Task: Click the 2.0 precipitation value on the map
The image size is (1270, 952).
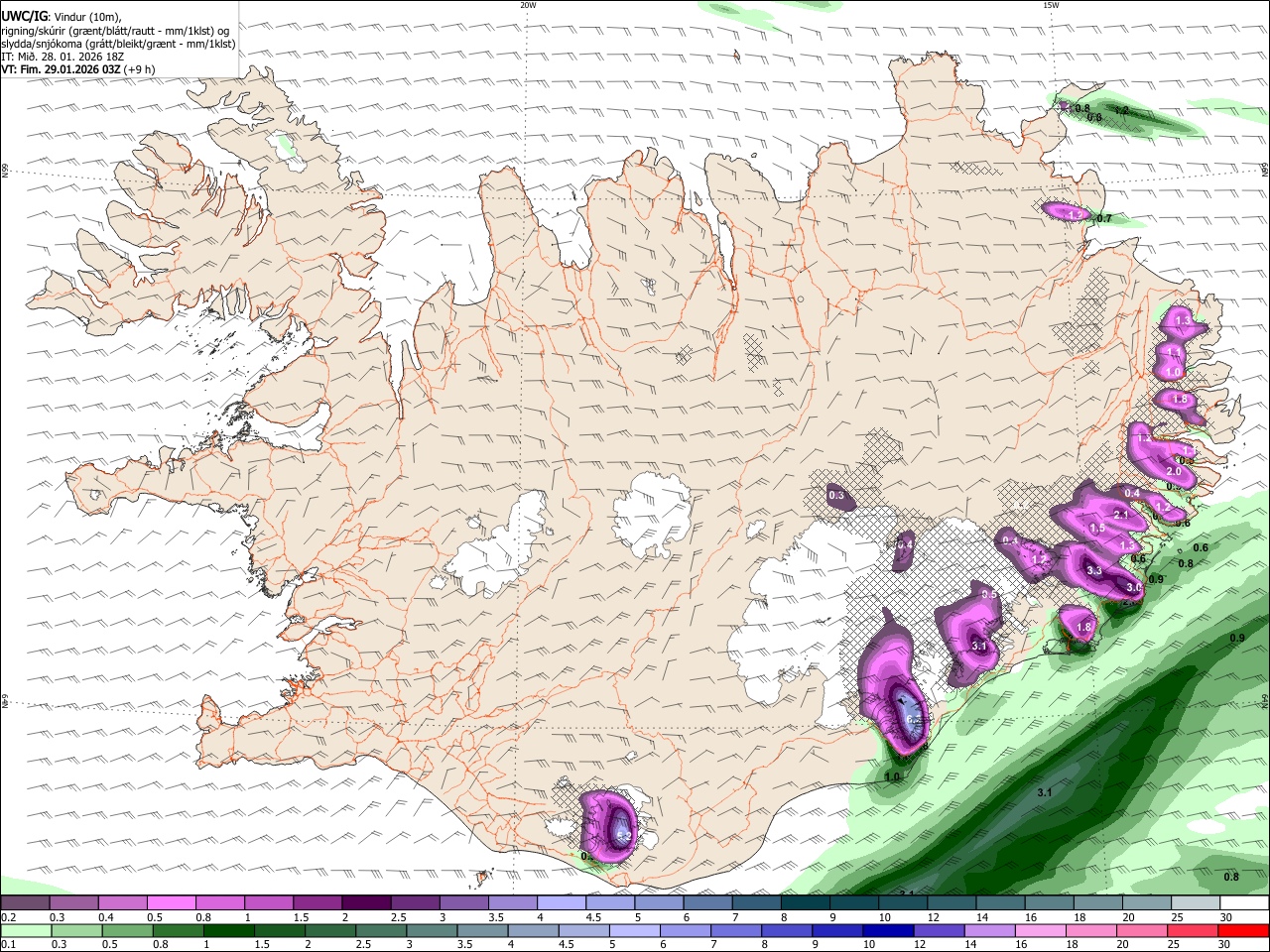Action: pos(1174,472)
